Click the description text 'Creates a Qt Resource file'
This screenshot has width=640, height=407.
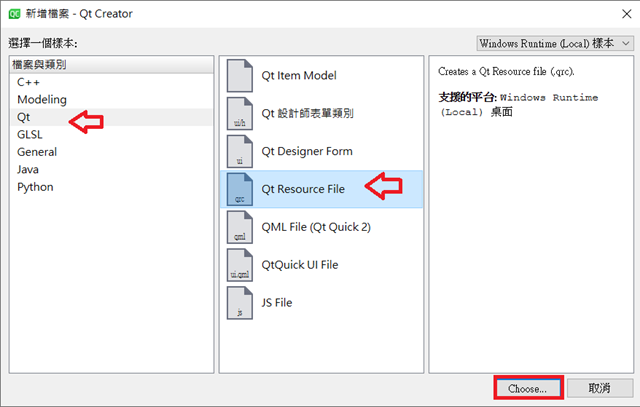tap(506, 72)
